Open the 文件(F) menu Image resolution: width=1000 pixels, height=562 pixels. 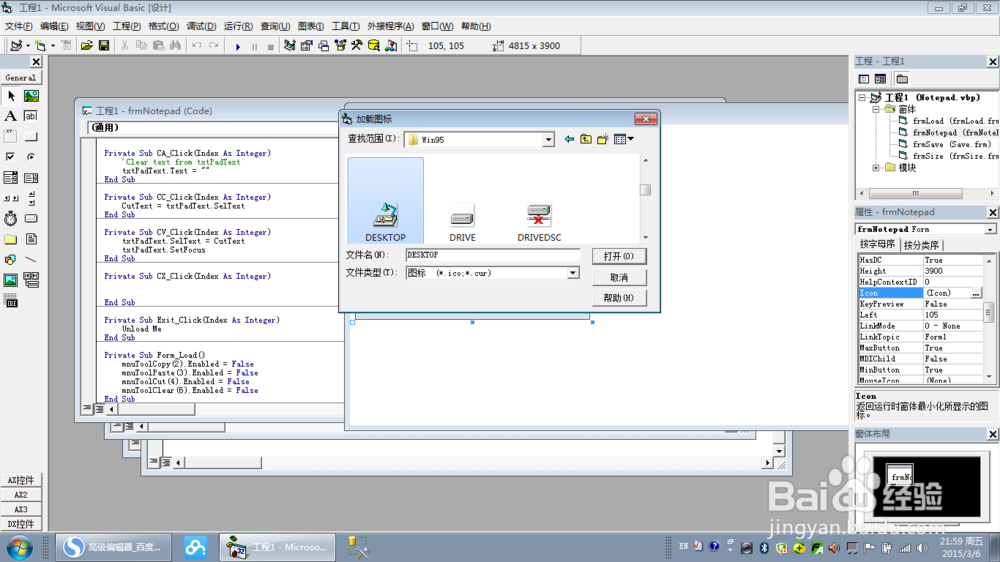tap(18, 26)
